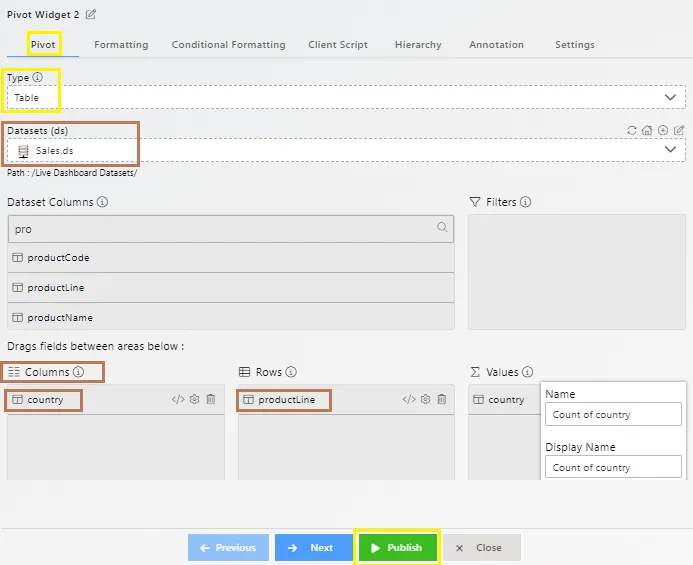Switch to the Annotation tab

[496, 45]
